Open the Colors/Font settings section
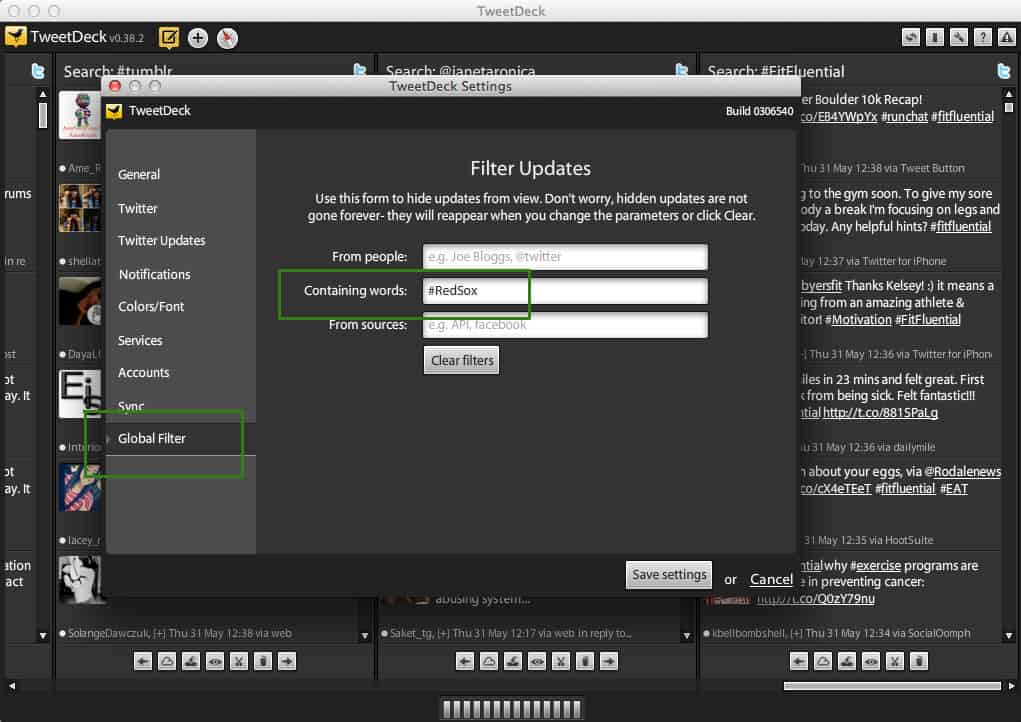Viewport: 1021px width, 722px height. point(151,306)
